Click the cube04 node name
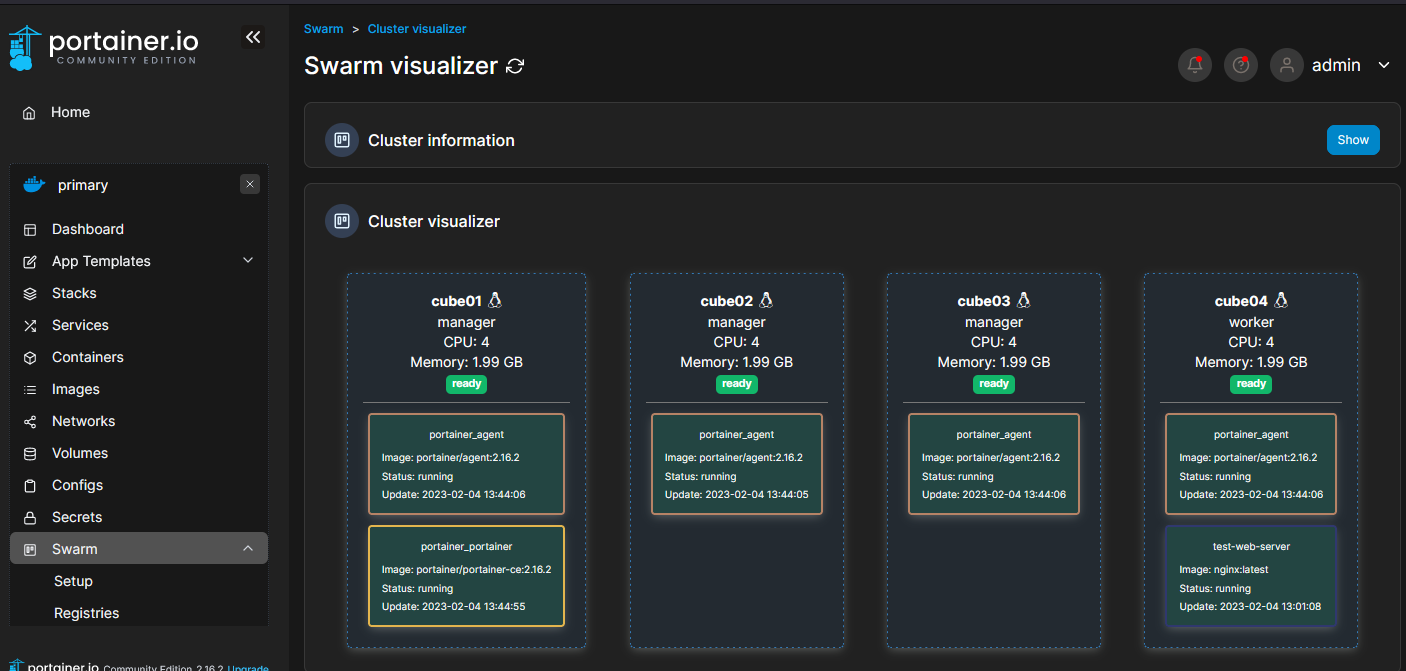The width and height of the screenshot is (1406, 671). click(x=1241, y=301)
